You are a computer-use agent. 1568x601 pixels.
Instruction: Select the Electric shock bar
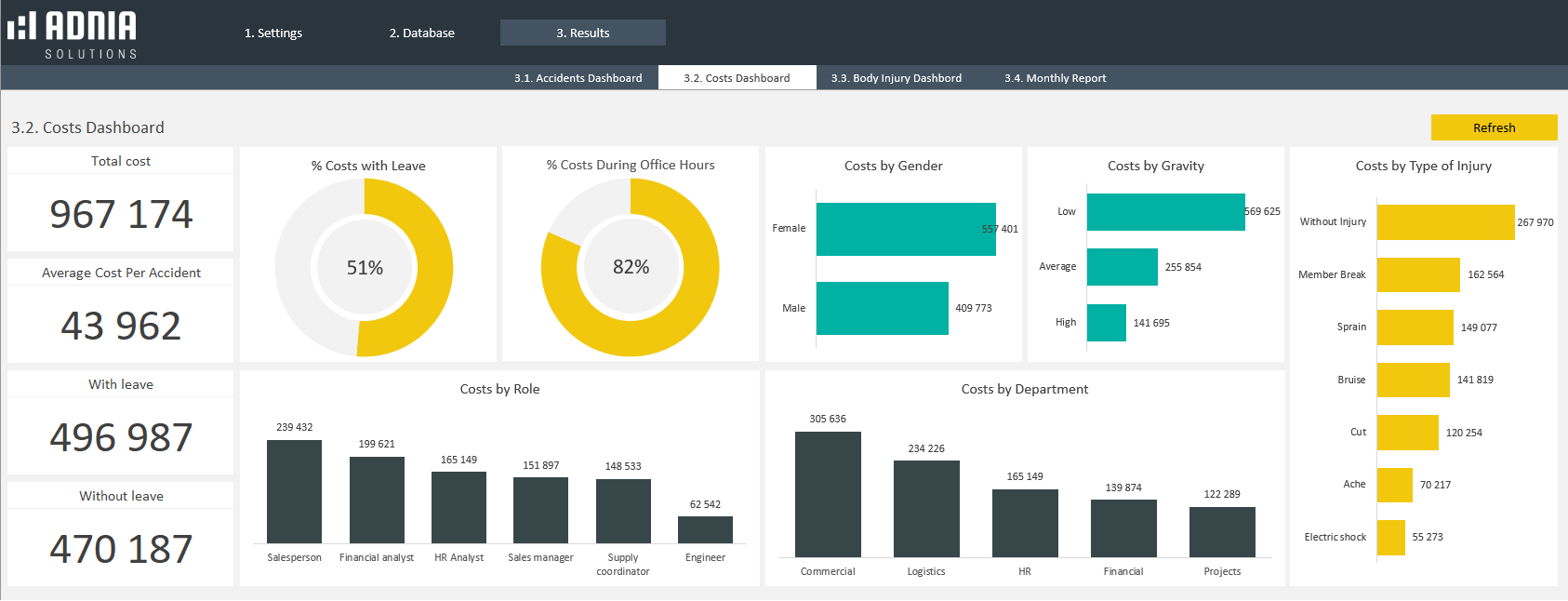tap(1390, 538)
